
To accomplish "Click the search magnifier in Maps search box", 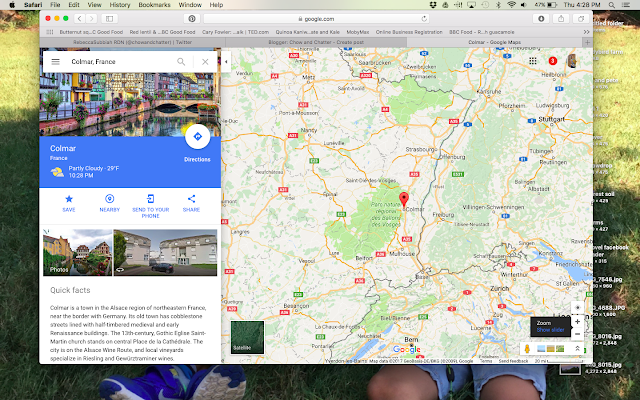I will [x=181, y=62].
